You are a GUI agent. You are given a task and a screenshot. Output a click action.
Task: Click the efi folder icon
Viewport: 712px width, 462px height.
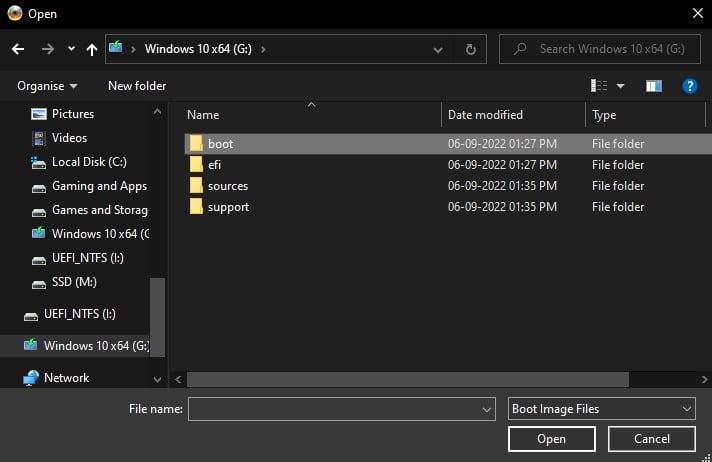tap(196, 164)
